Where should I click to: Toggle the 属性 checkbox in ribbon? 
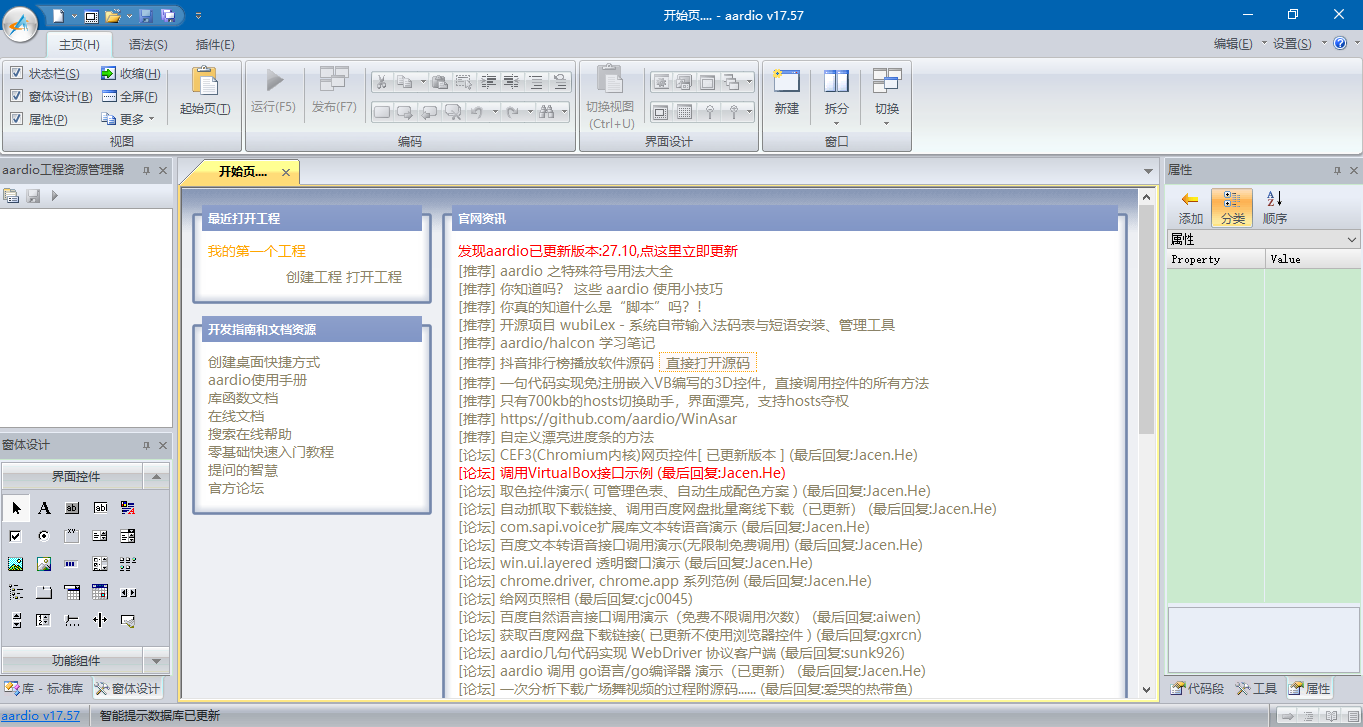tap(16, 120)
